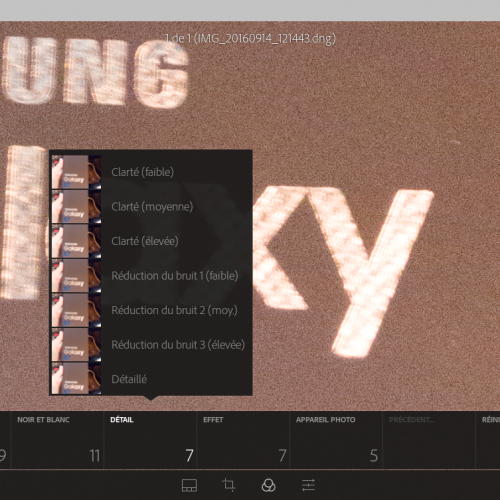
Task: Open the Noir et Blanc preset group
Action: (57, 440)
